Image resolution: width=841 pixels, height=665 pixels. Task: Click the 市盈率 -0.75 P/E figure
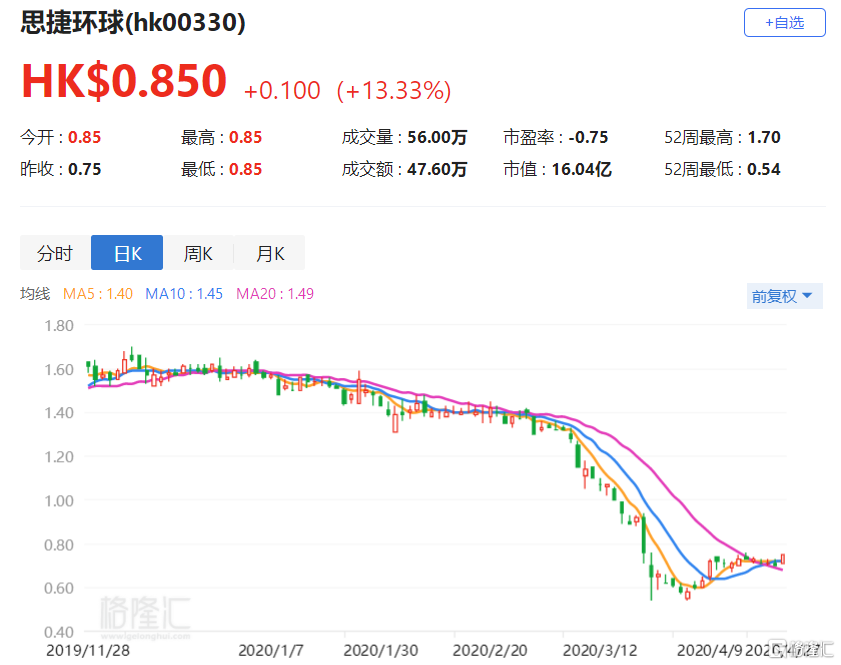click(588, 137)
